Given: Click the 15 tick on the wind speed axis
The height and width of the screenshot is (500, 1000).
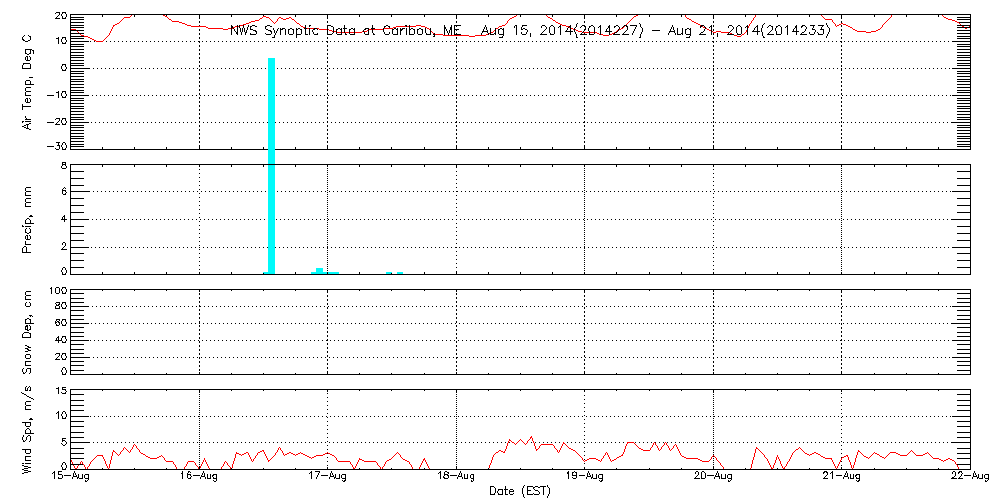Looking at the screenshot, I should tap(59, 390).
